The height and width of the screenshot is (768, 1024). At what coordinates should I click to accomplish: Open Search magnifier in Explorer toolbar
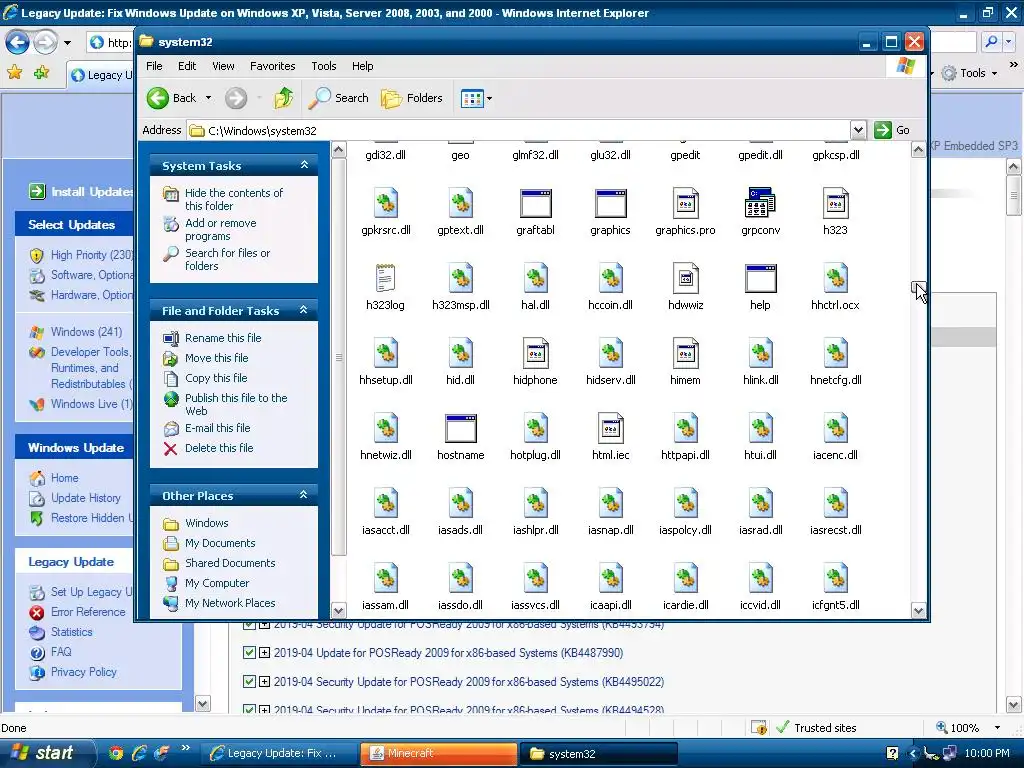(x=319, y=98)
